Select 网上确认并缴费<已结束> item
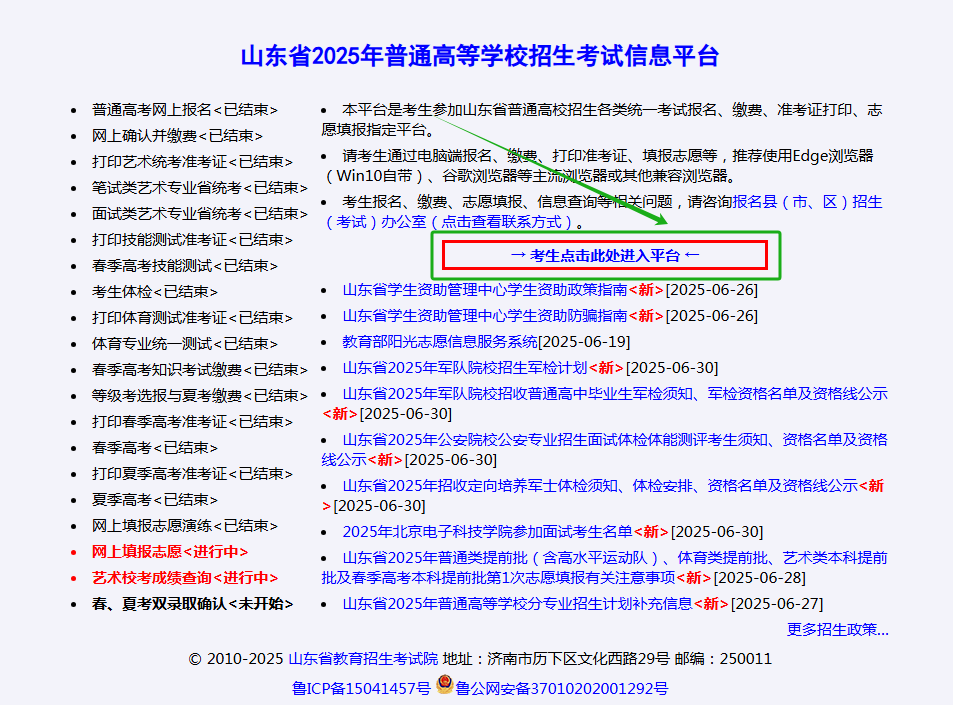 177,136
